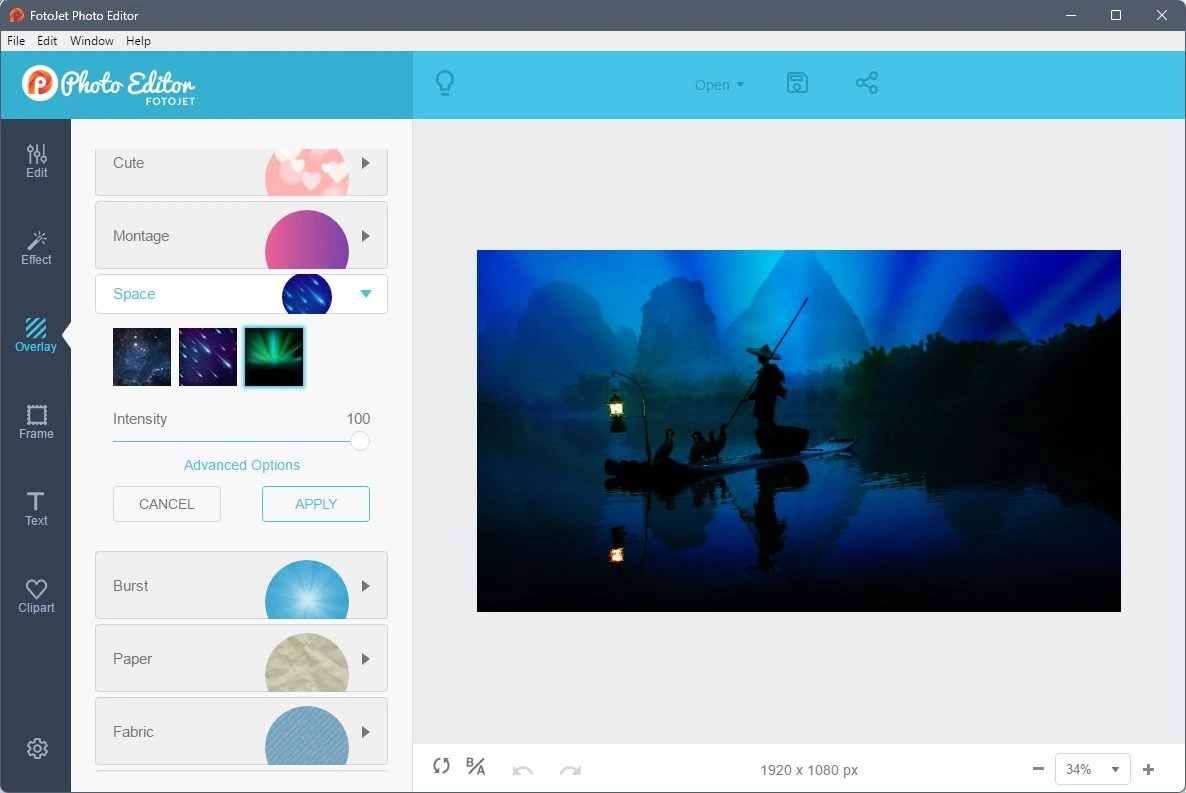The width and height of the screenshot is (1186, 793).
Task: Expand the Fabric overlay category
Action: point(241,731)
